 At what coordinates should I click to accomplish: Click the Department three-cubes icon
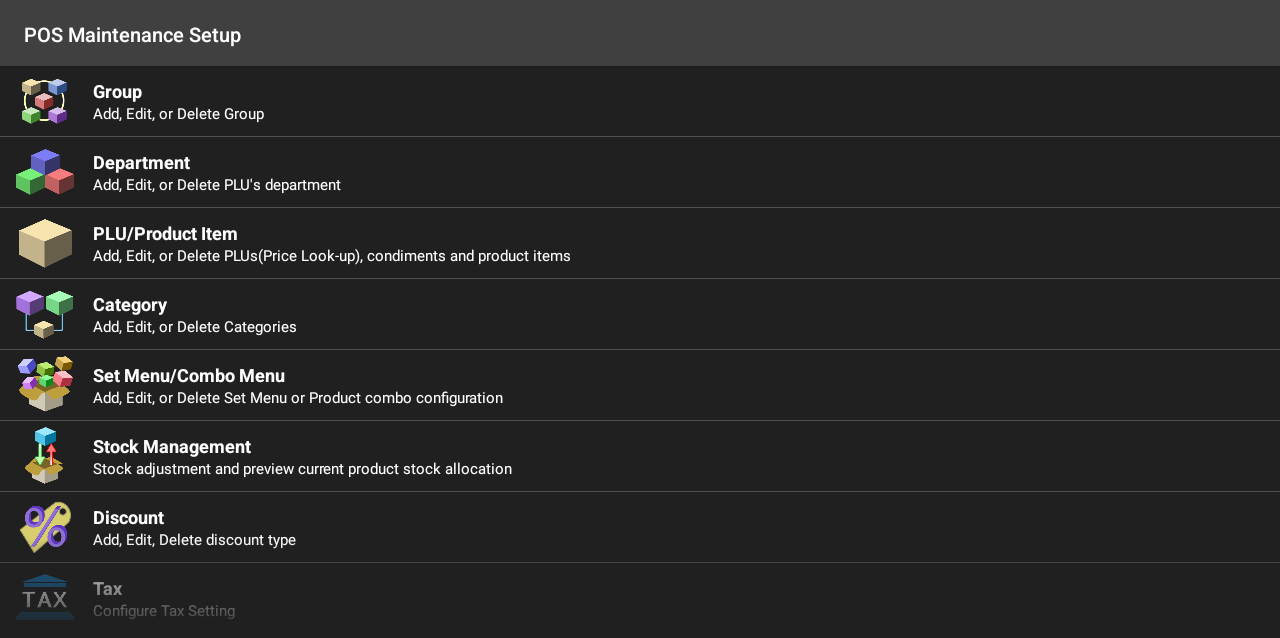click(45, 173)
